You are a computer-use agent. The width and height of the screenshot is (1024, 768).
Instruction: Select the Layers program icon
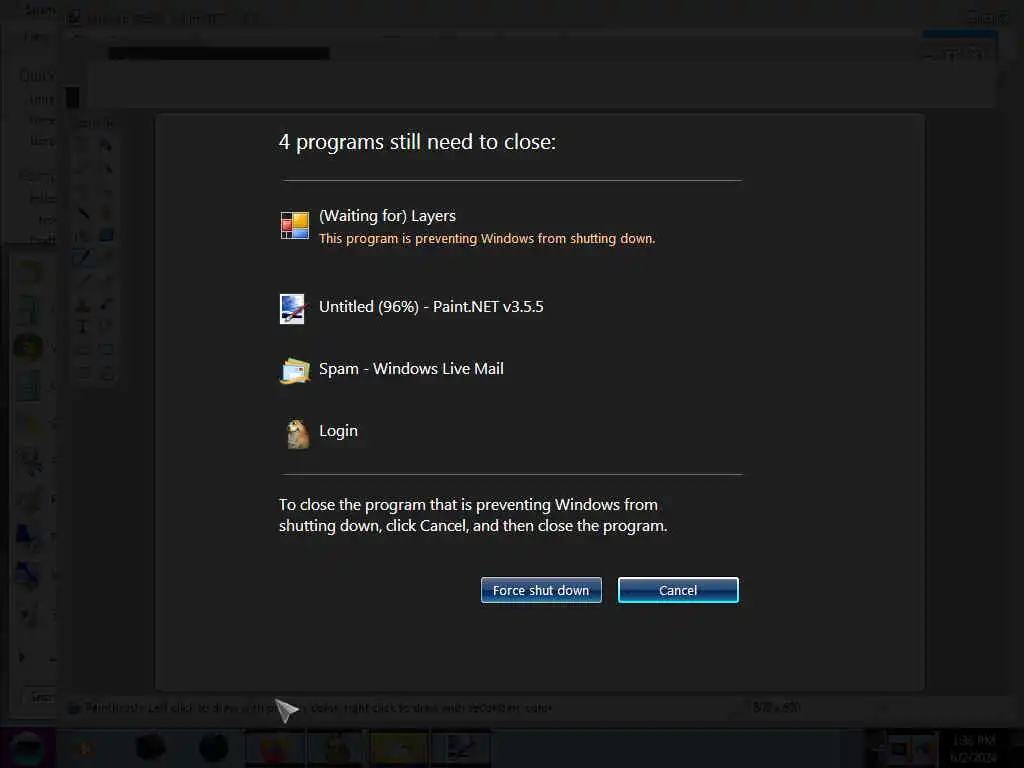click(x=295, y=225)
